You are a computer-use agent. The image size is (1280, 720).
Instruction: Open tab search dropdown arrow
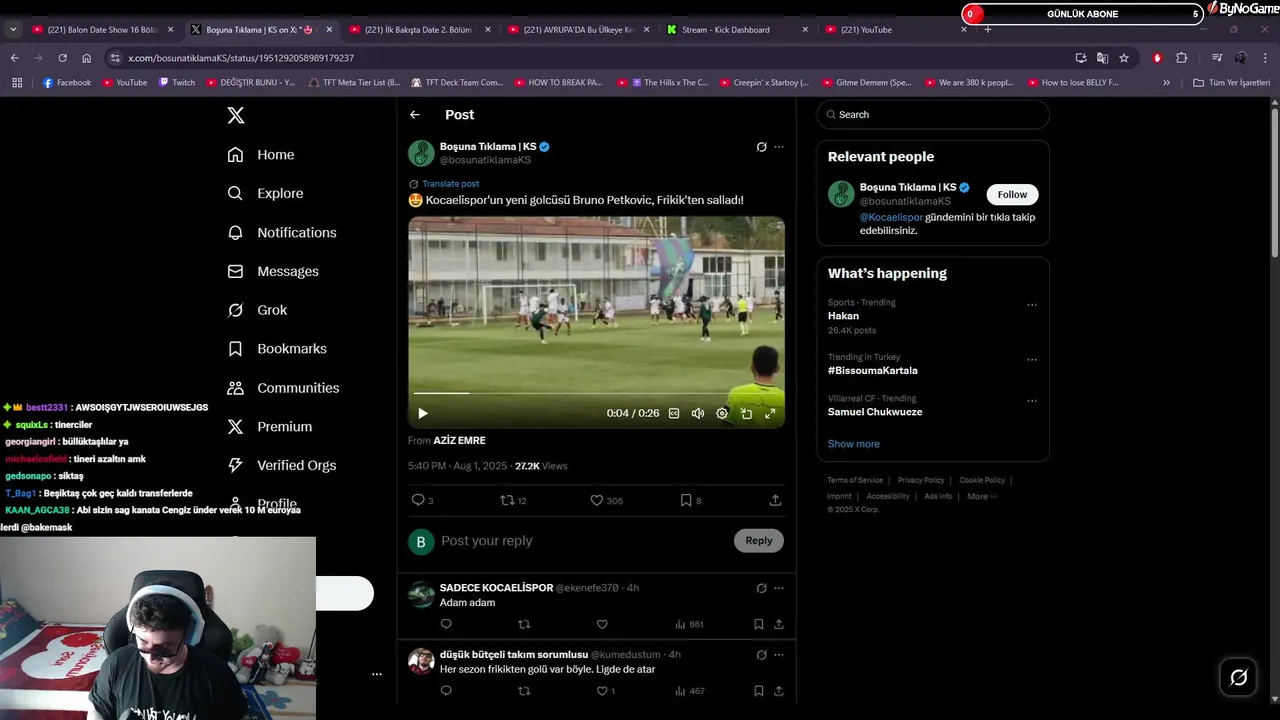(13, 30)
